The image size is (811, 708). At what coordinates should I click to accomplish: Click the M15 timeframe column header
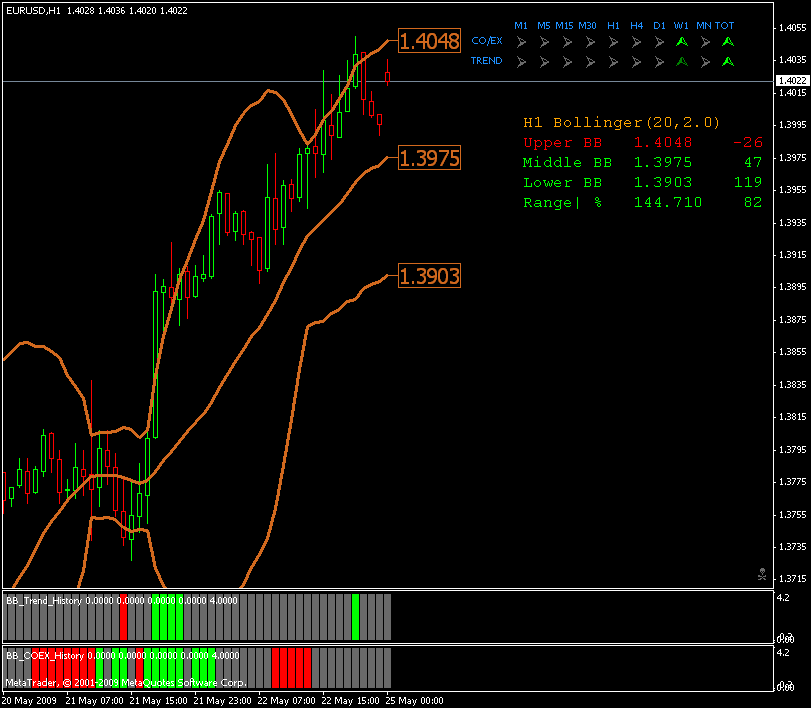coord(564,25)
